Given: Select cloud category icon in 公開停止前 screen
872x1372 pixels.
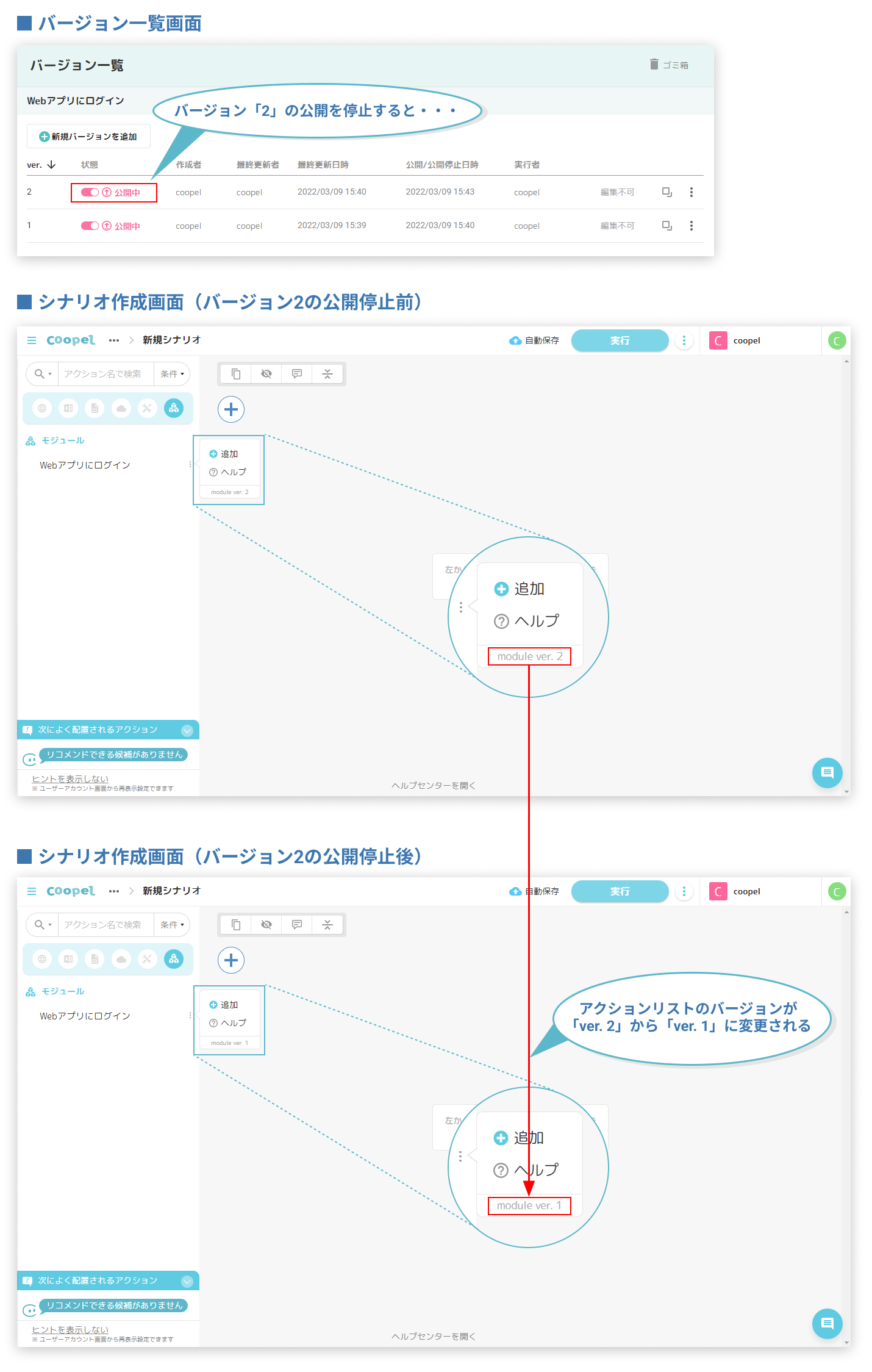Looking at the screenshot, I should point(121,408).
